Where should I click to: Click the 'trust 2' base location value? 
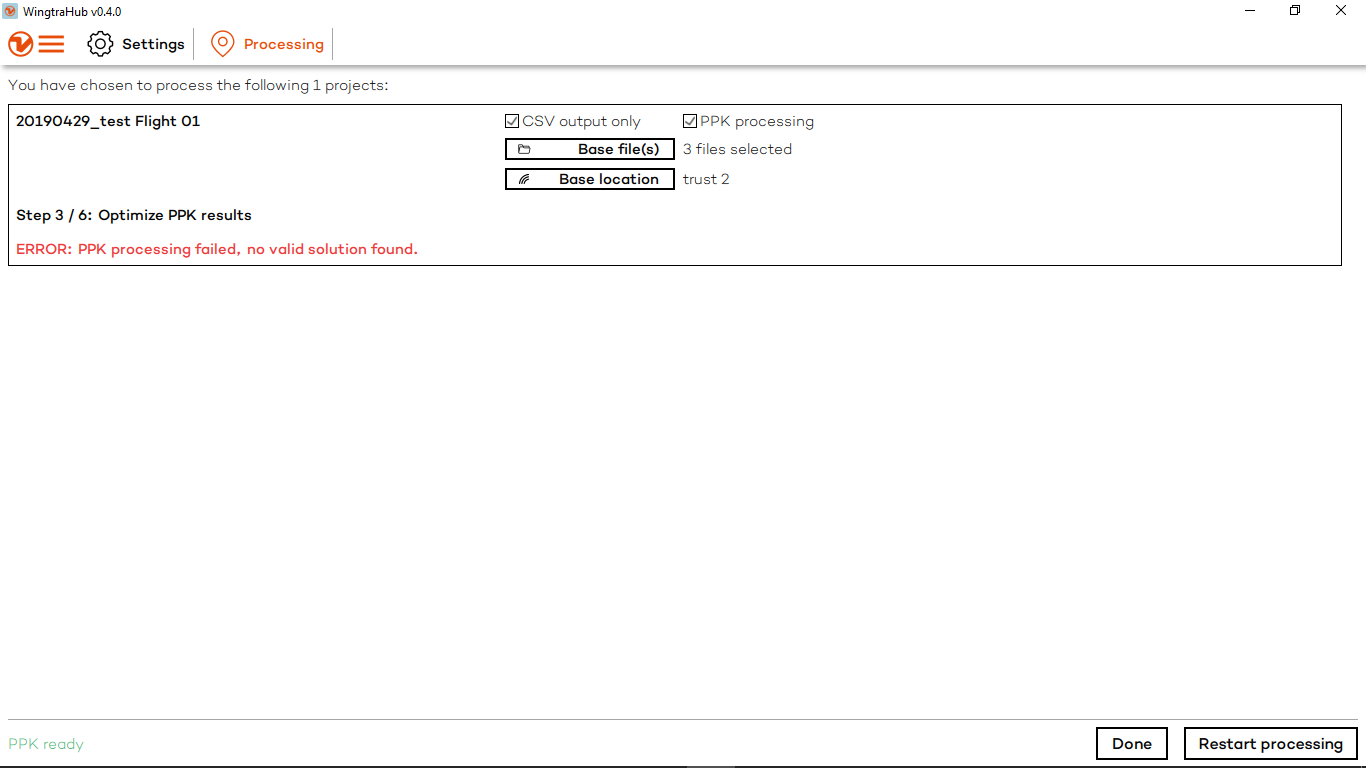(706, 179)
